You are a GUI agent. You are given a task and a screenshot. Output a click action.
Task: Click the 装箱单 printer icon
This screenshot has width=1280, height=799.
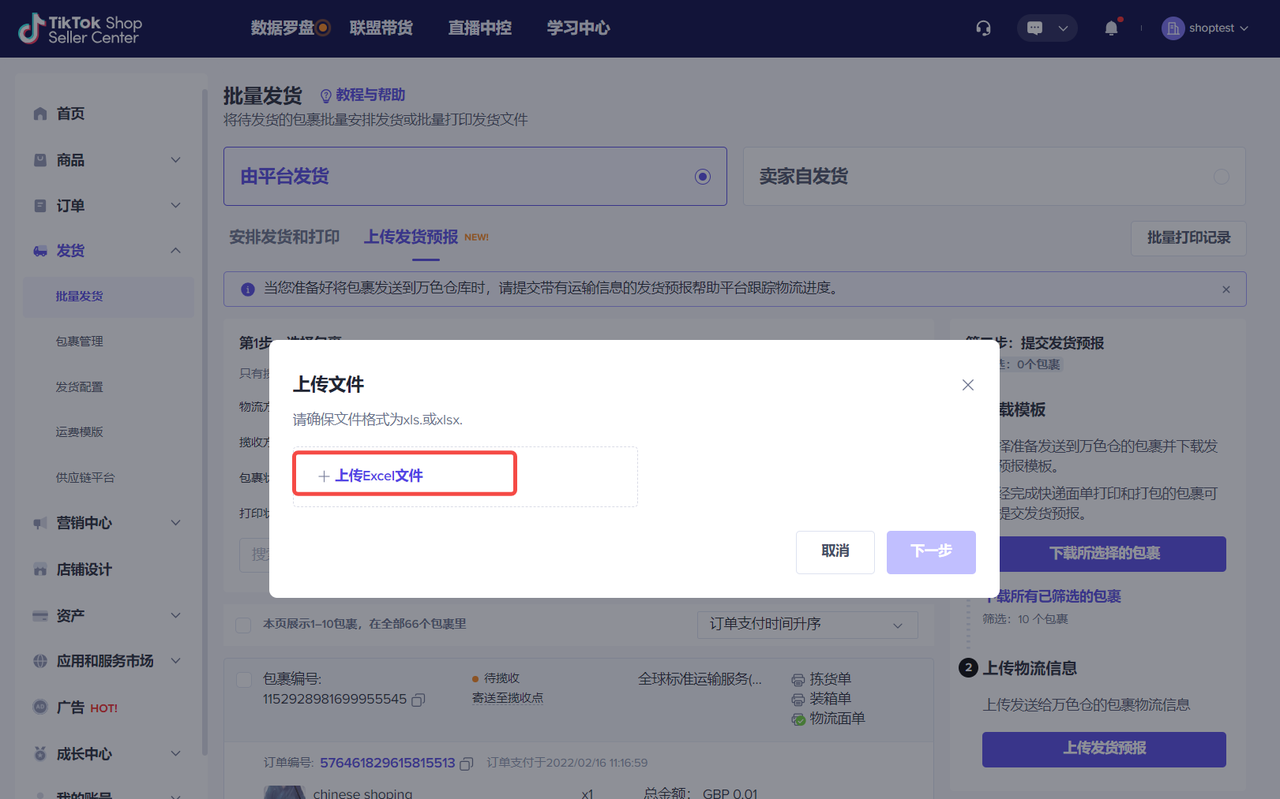(798, 699)
